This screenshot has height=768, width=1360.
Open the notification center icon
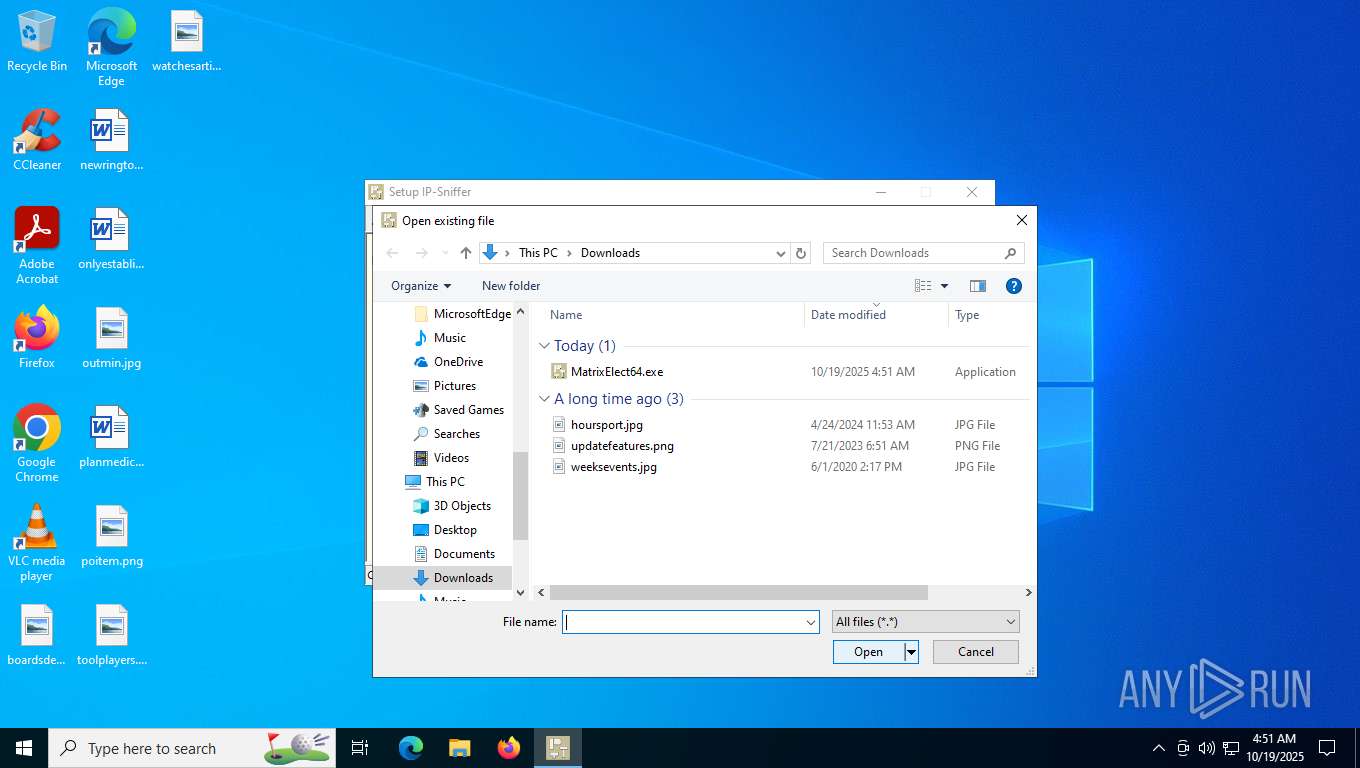click(x=1327, y=748)
